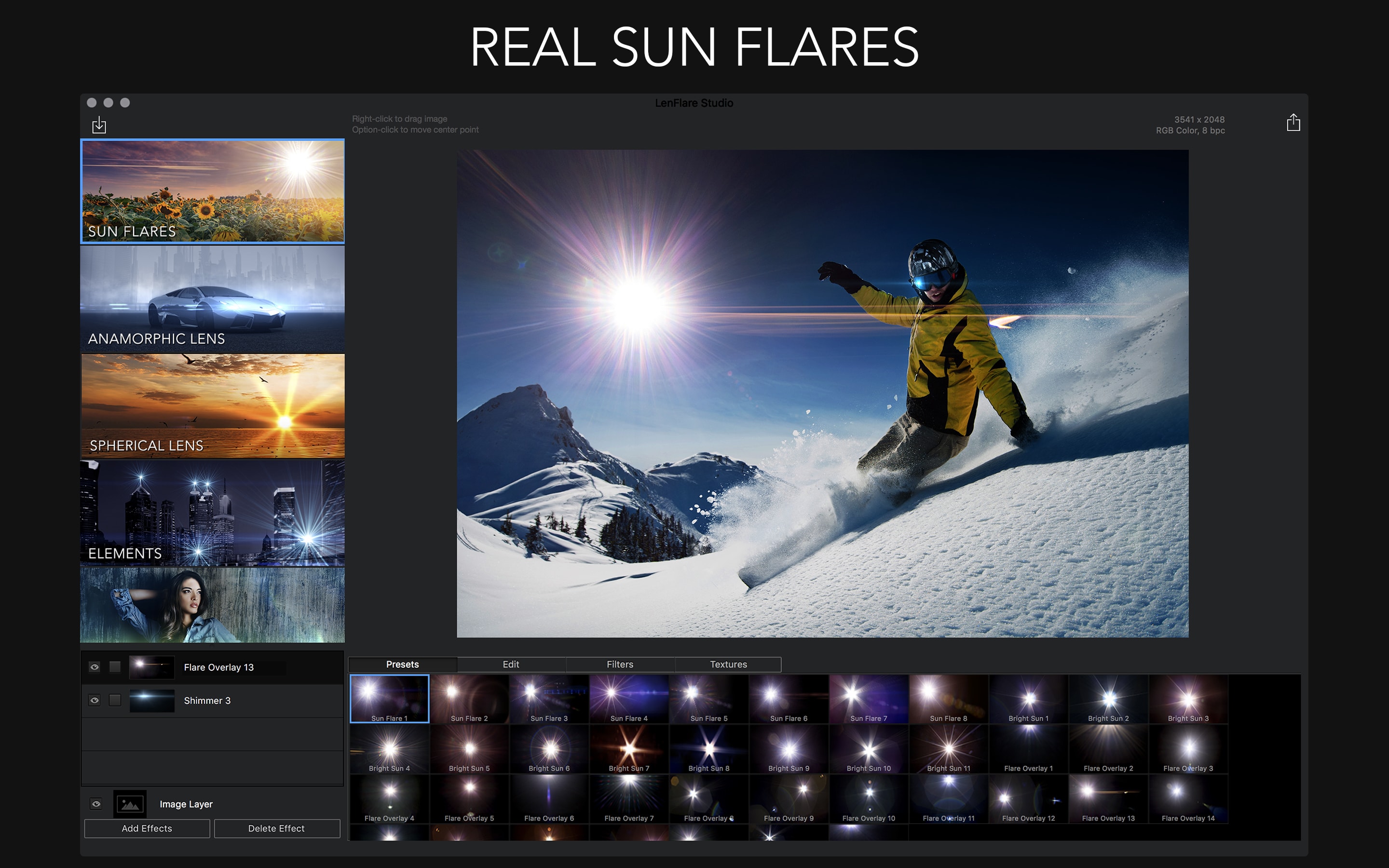Click the Add Effects button
The width and height of the screenshot is (1389, 868).
147,828
